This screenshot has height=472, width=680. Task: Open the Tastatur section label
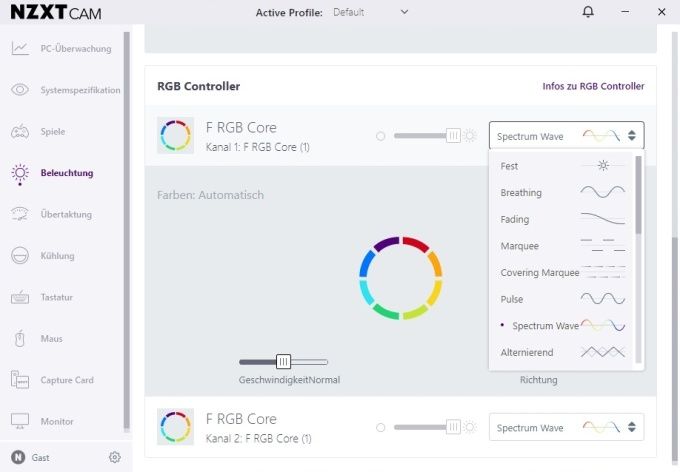click(56, 297)
